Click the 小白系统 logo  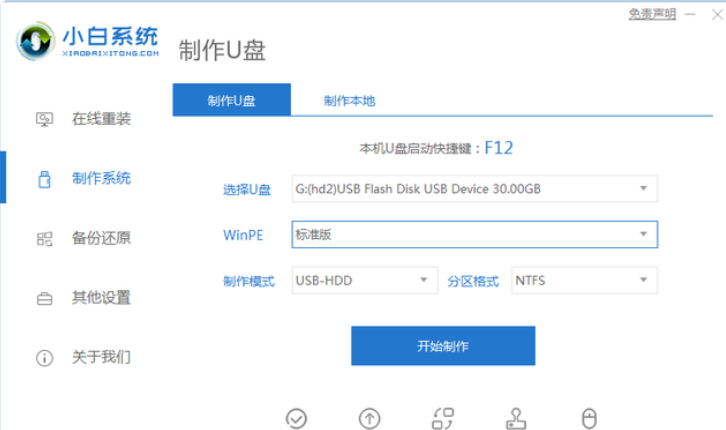(88, 40)
